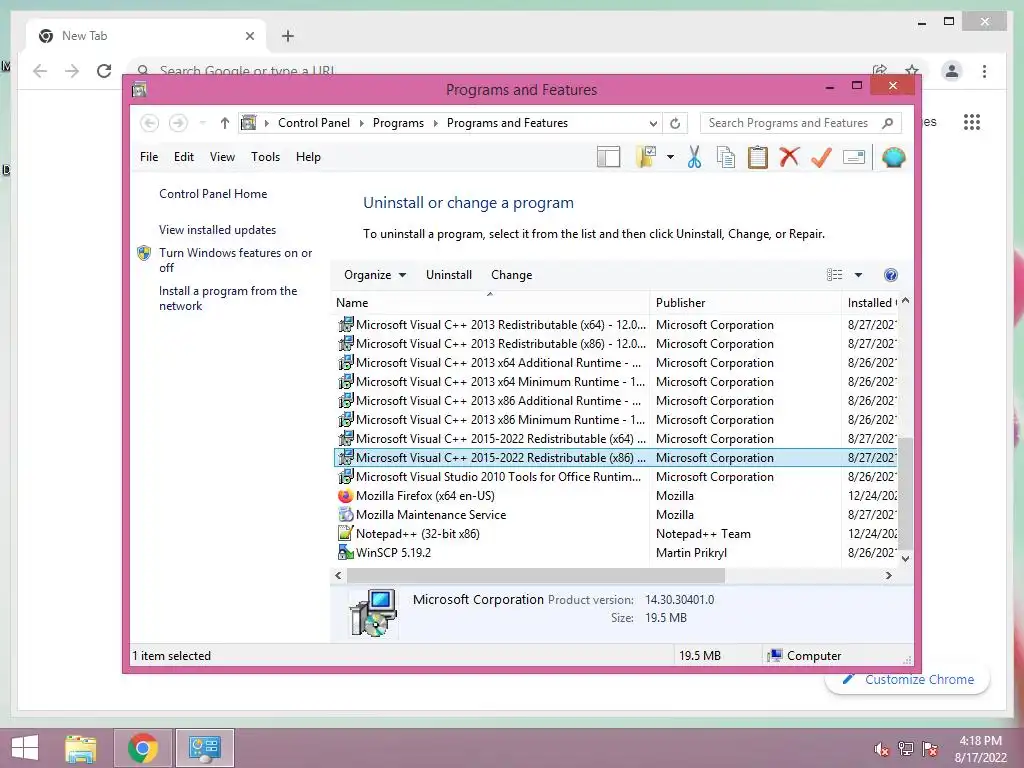Click Chrome's reload page button
The height and width of the screenshot is (768, 1024).
point(104,71)
